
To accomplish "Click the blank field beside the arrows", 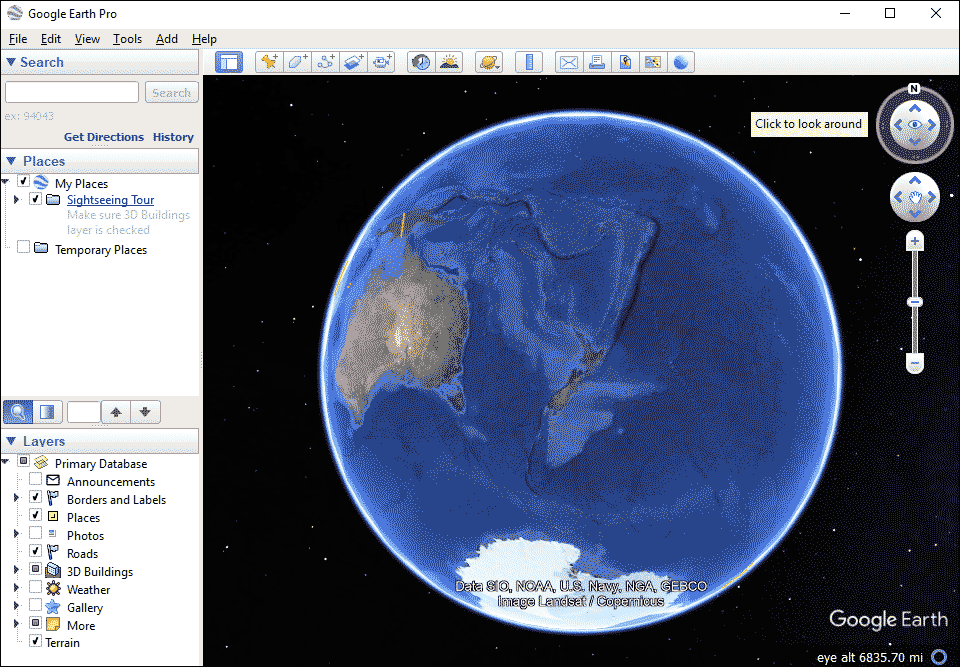I will click(83, 412).
